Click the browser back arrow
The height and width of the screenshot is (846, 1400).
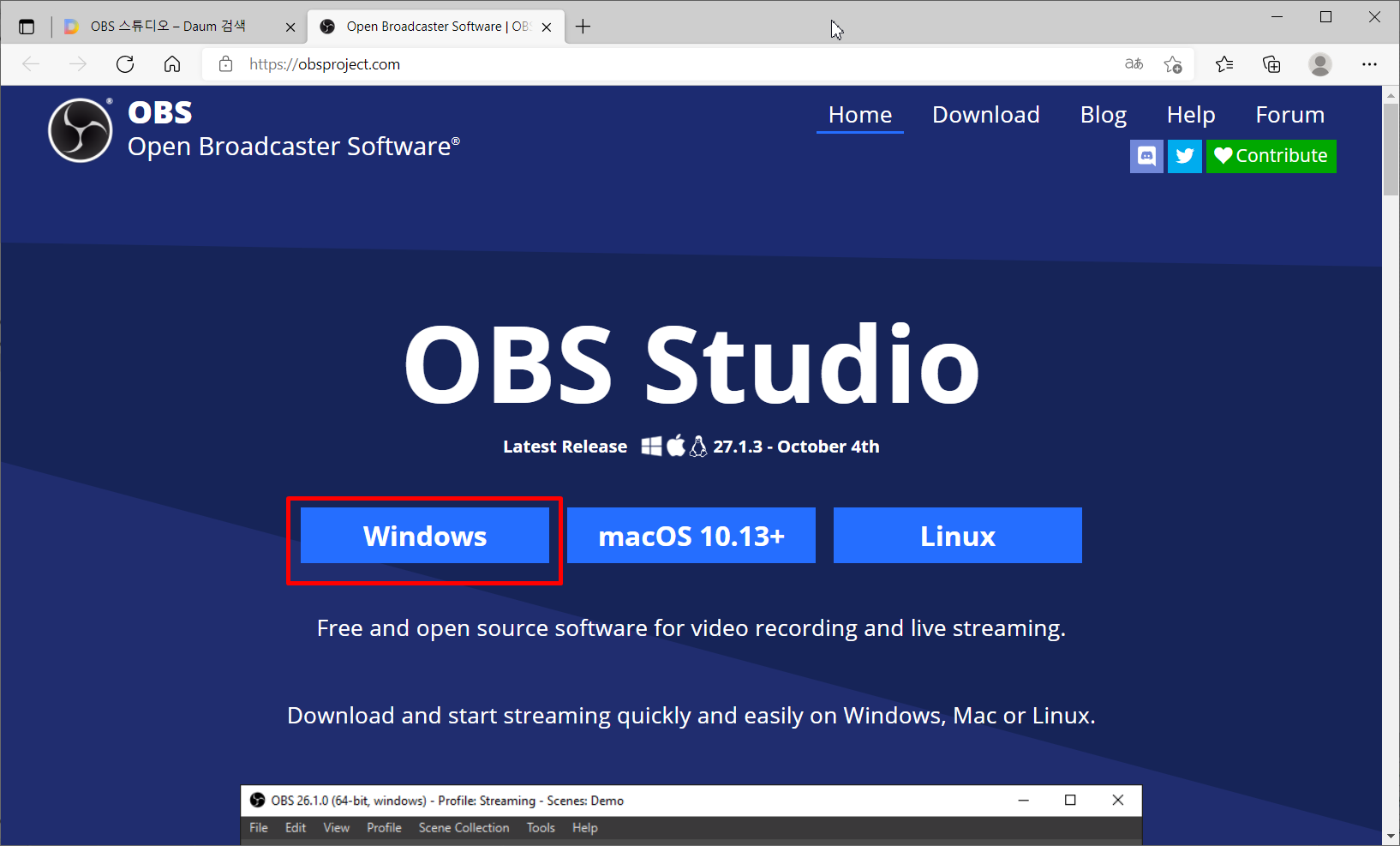click(31, 64)
